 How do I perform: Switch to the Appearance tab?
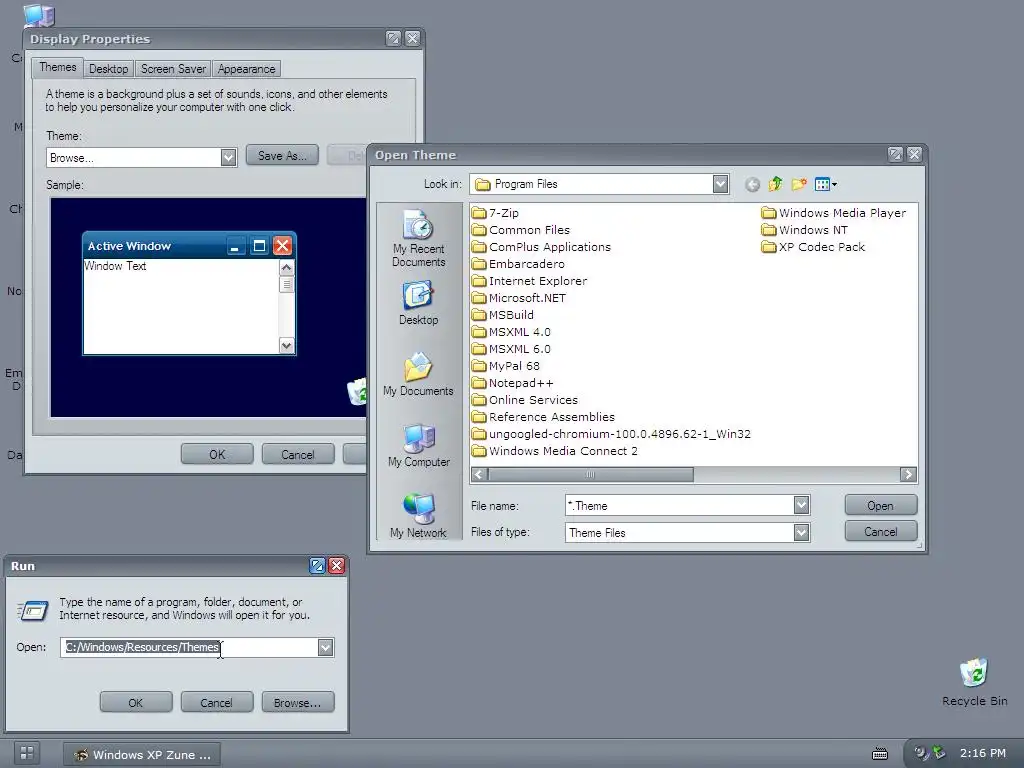(246, 69)
